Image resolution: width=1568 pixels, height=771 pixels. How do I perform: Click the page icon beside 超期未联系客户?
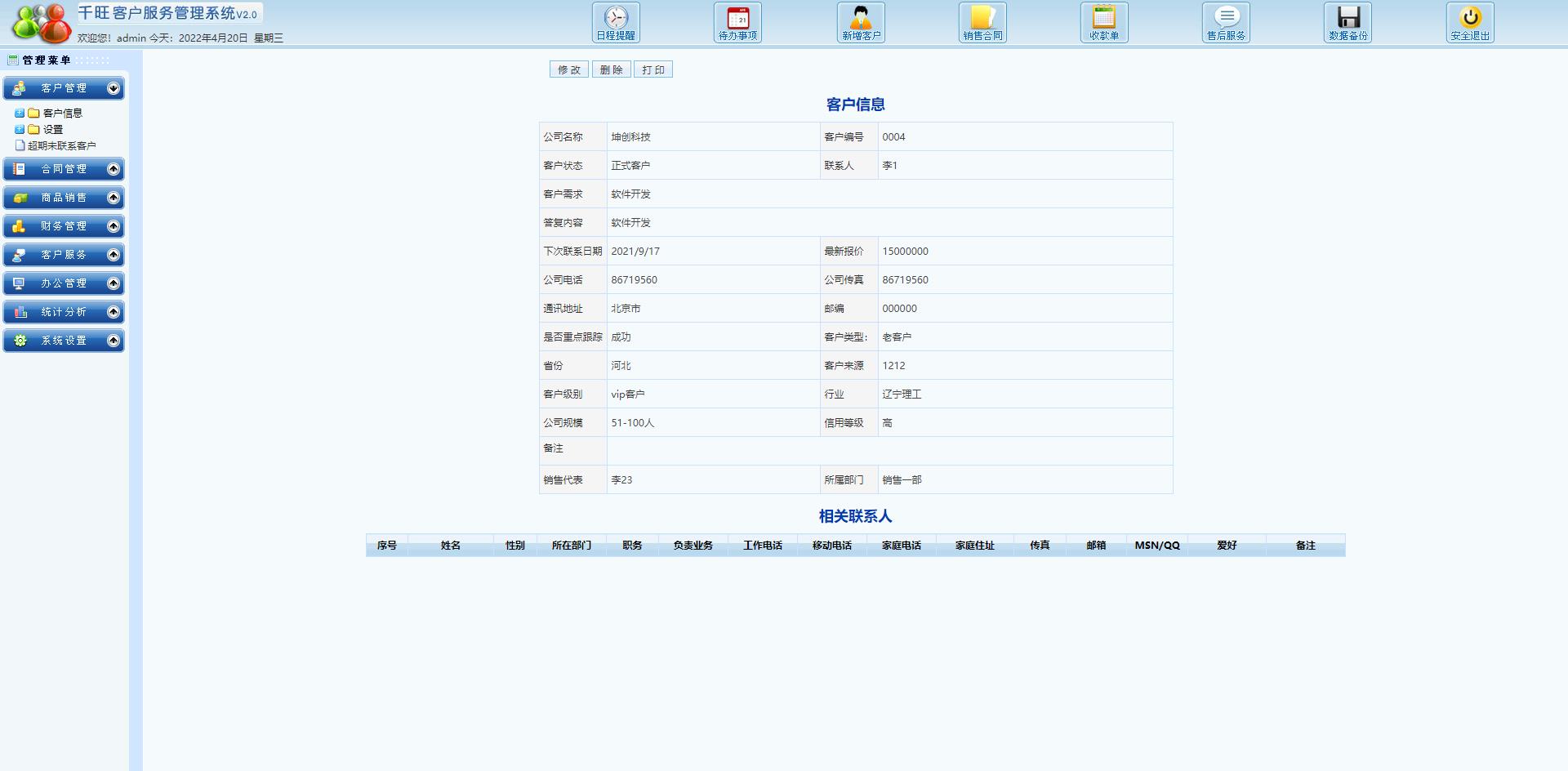point(20,145)
